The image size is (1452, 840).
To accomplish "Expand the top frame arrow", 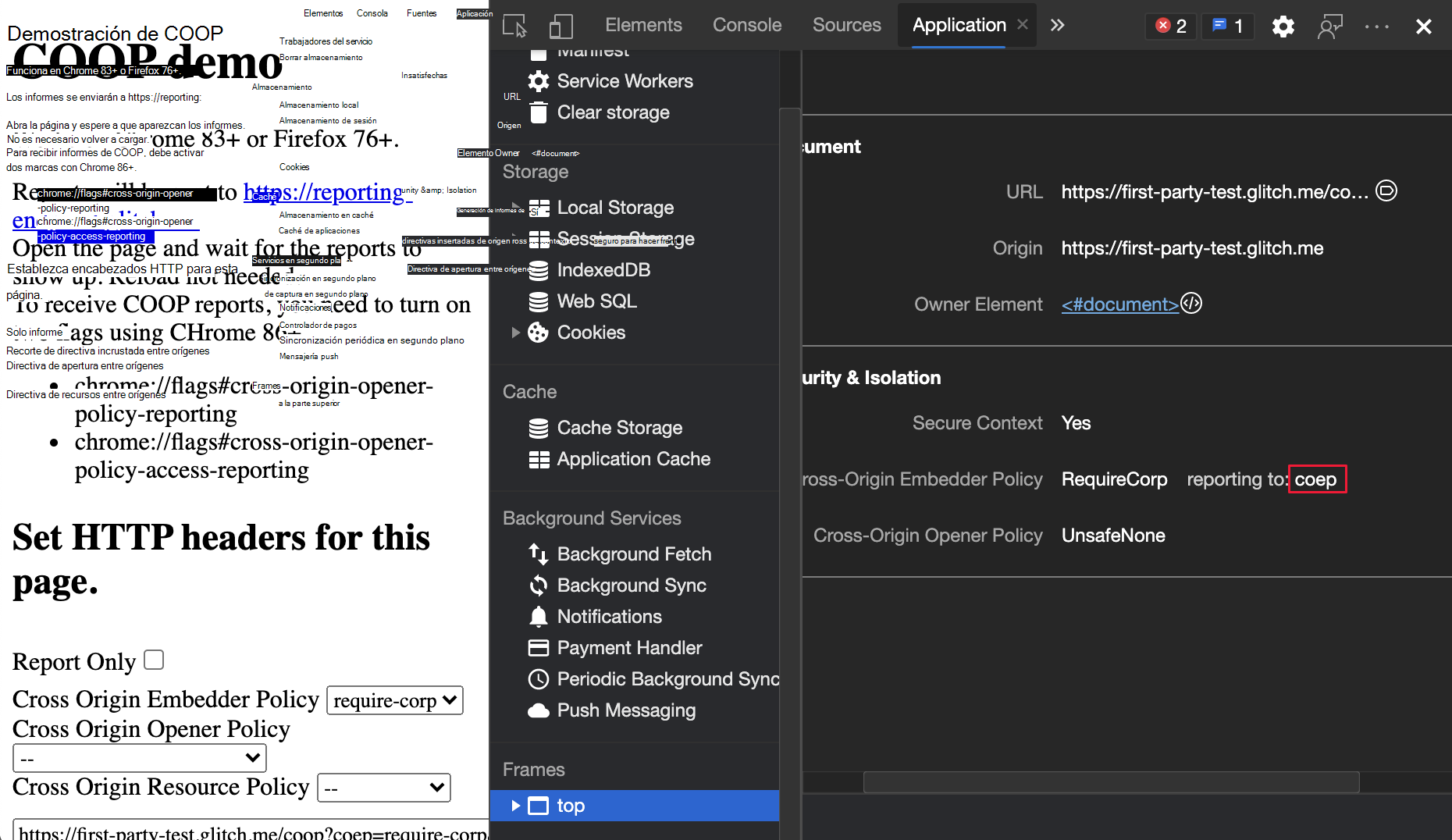I will click(515, 806).
